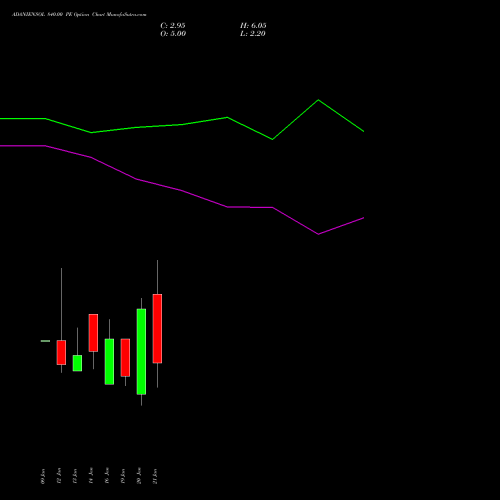Select the 21 Jan date label

click(x=155, y=476)
